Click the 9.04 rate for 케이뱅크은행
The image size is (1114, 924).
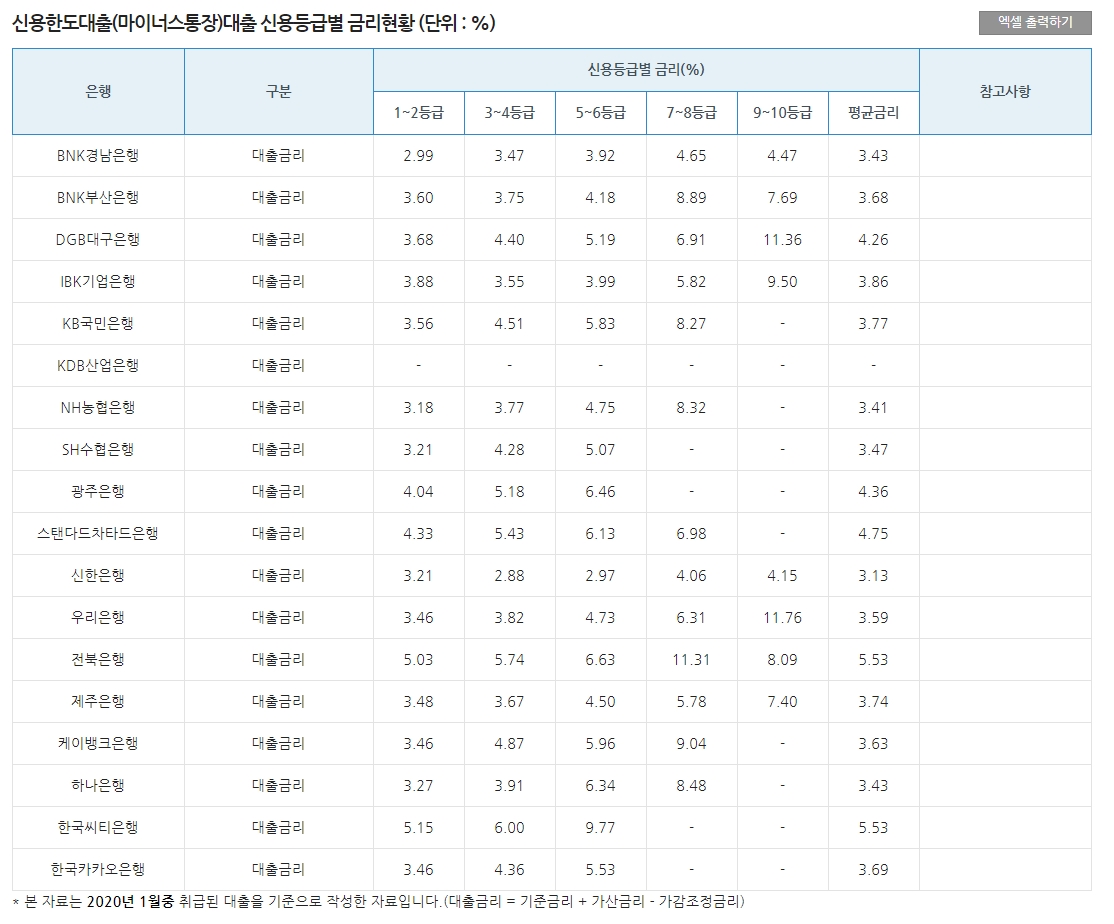coord(691,742)
